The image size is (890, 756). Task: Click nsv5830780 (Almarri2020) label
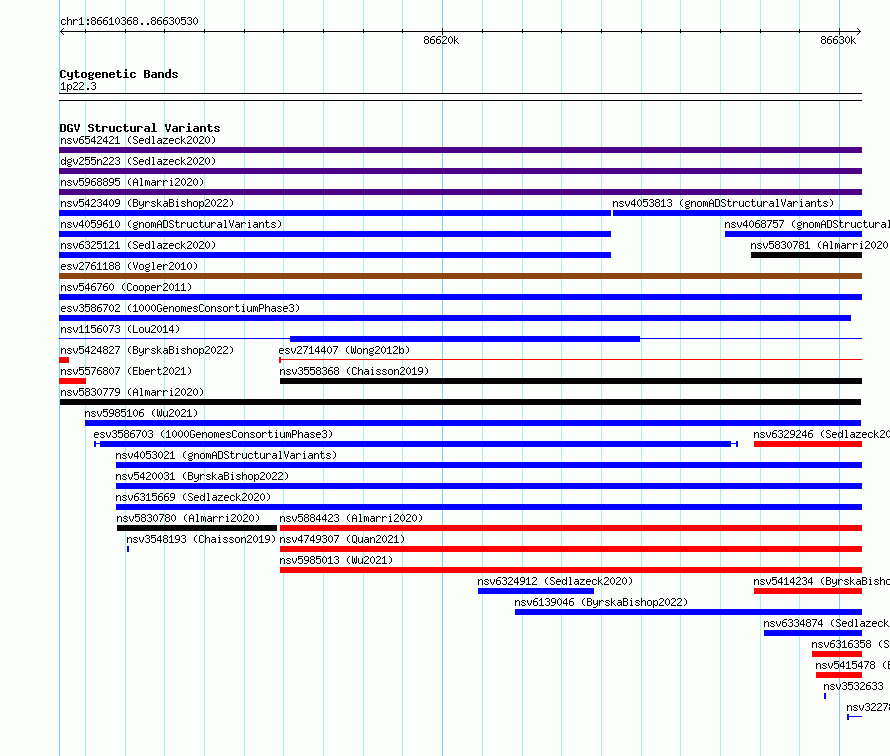(x=188, y=518)
